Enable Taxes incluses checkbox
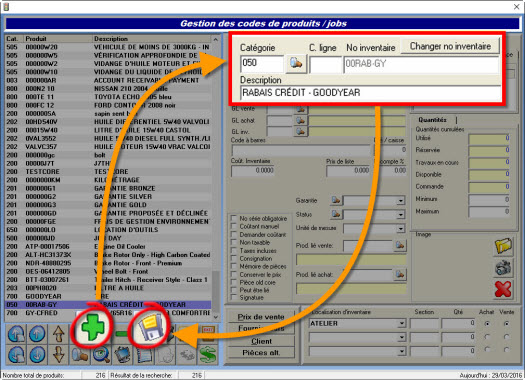525x380 pixels. click(234, 250)
